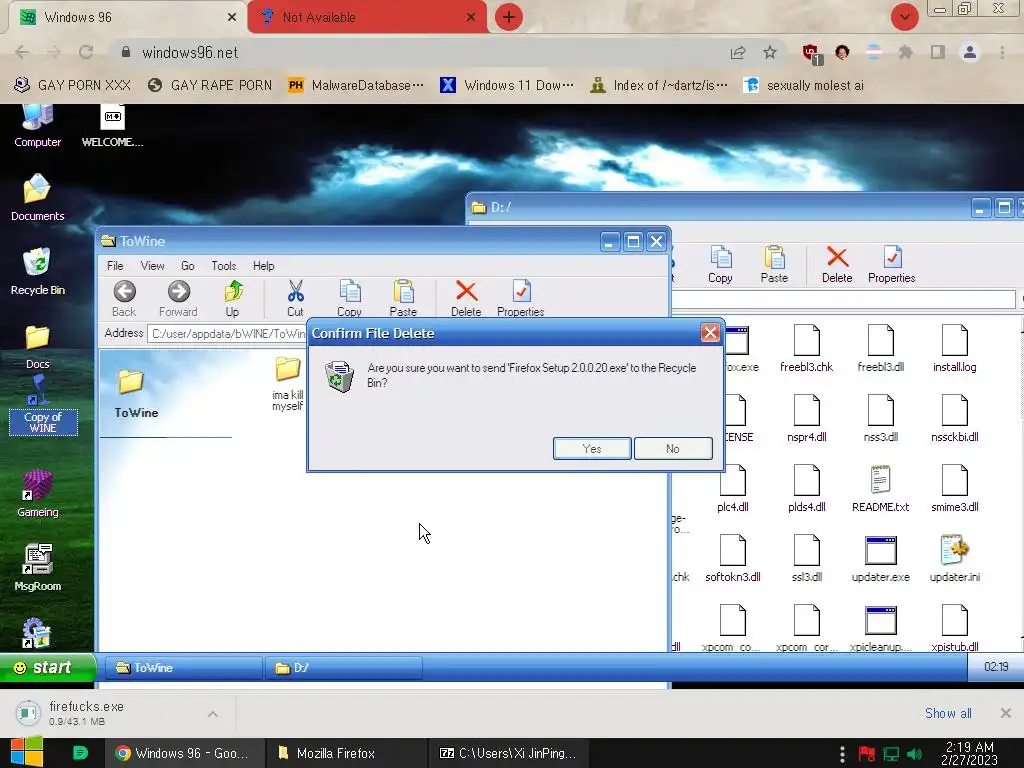Select install.log file in D:/ window

coord(955,348)
